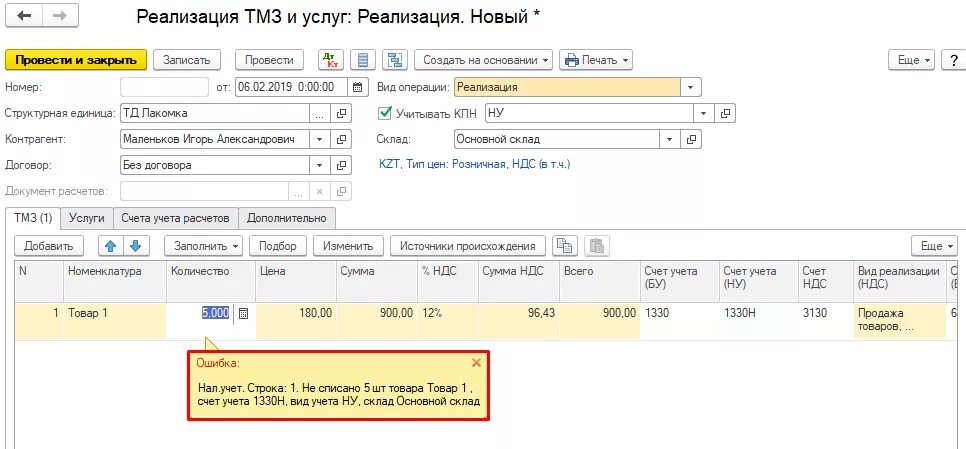Select Счет НДС cell 3130
This screenshot has width=966, height=449.
click(826, 320)
